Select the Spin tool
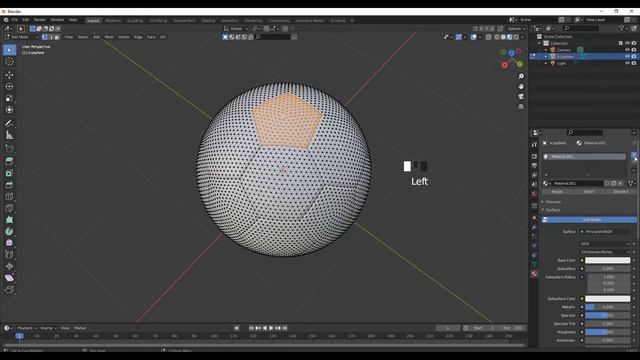The image size is (640, 360). (9, 231)
